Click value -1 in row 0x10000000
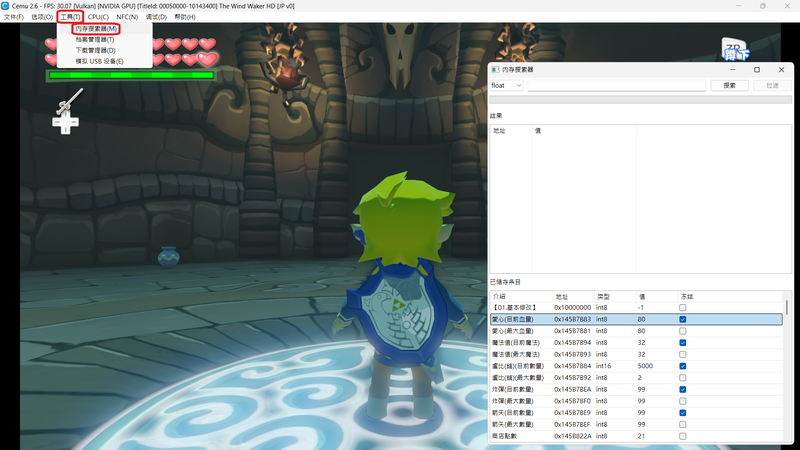 pos(640,308)
